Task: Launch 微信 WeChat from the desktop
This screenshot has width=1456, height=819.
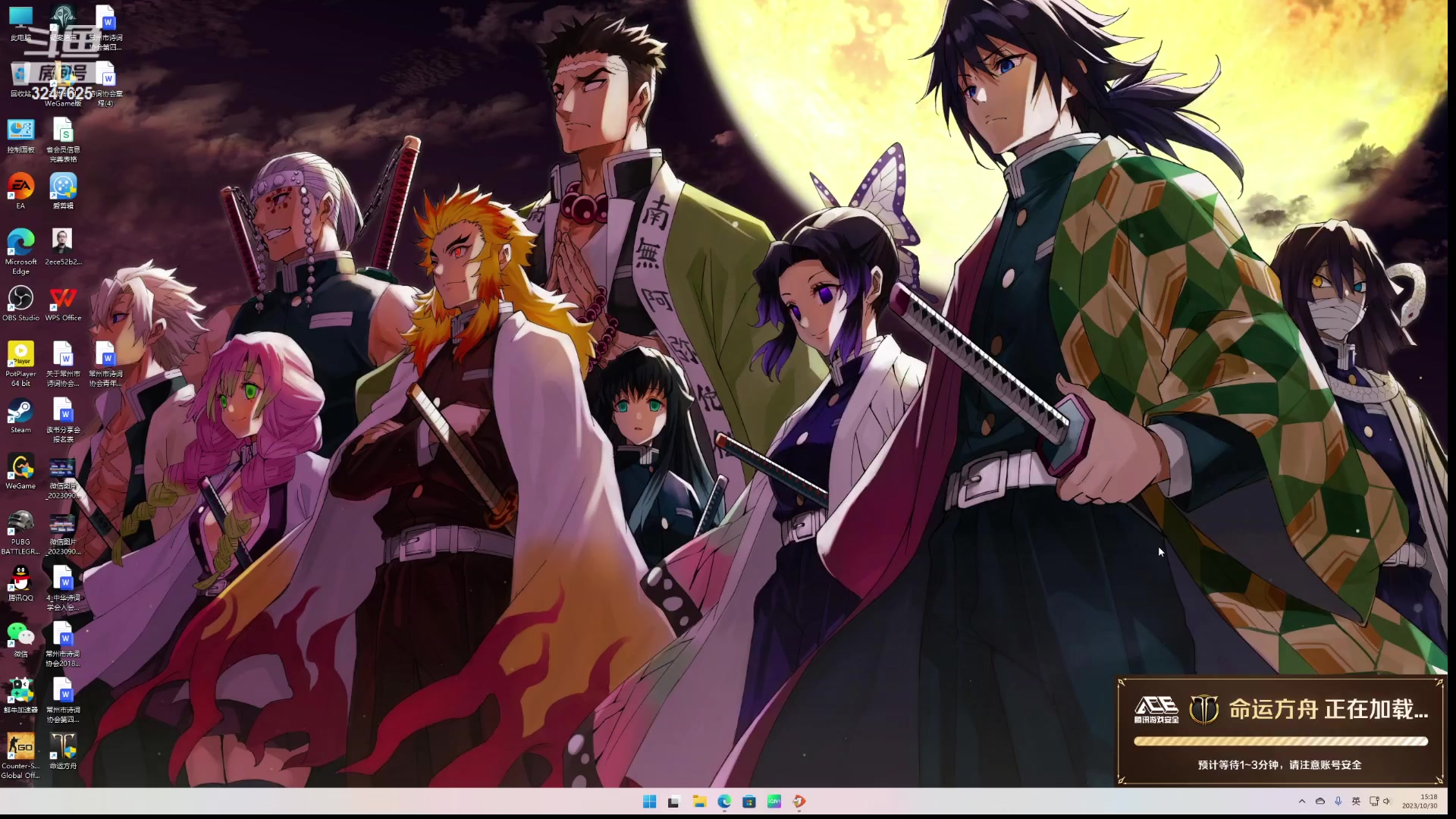Action: [x=20, y=640]
